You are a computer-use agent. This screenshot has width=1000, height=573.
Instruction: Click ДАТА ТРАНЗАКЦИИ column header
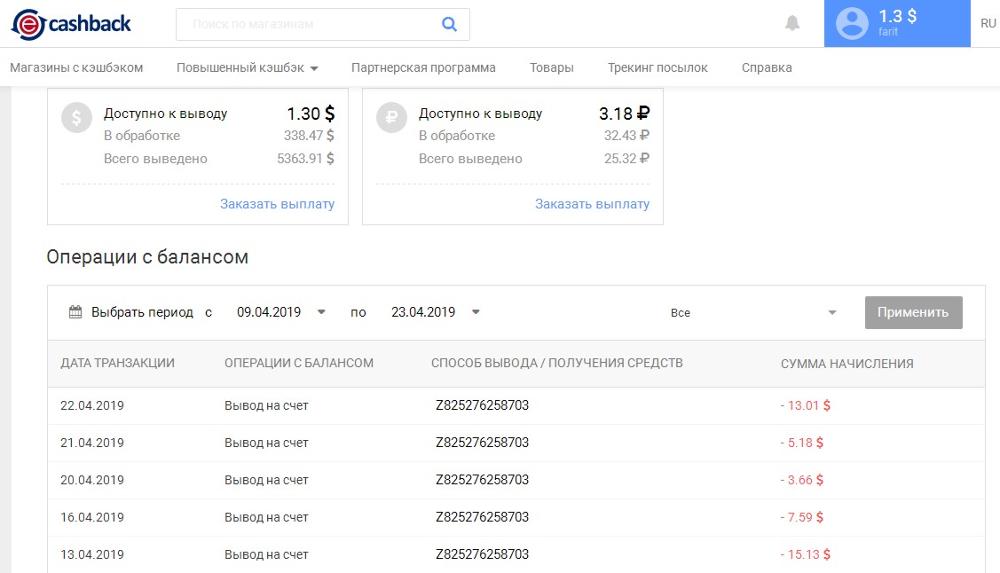[117, 363]
